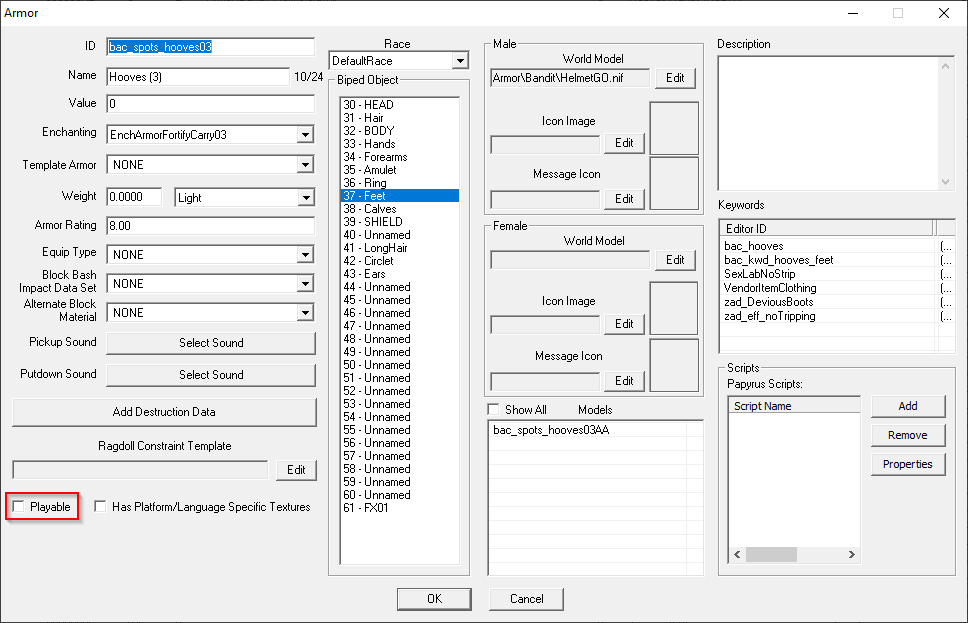Select biped slot 35 - Amulet
The height and width of the screenshot is (623, 968).
coord(400,170)
